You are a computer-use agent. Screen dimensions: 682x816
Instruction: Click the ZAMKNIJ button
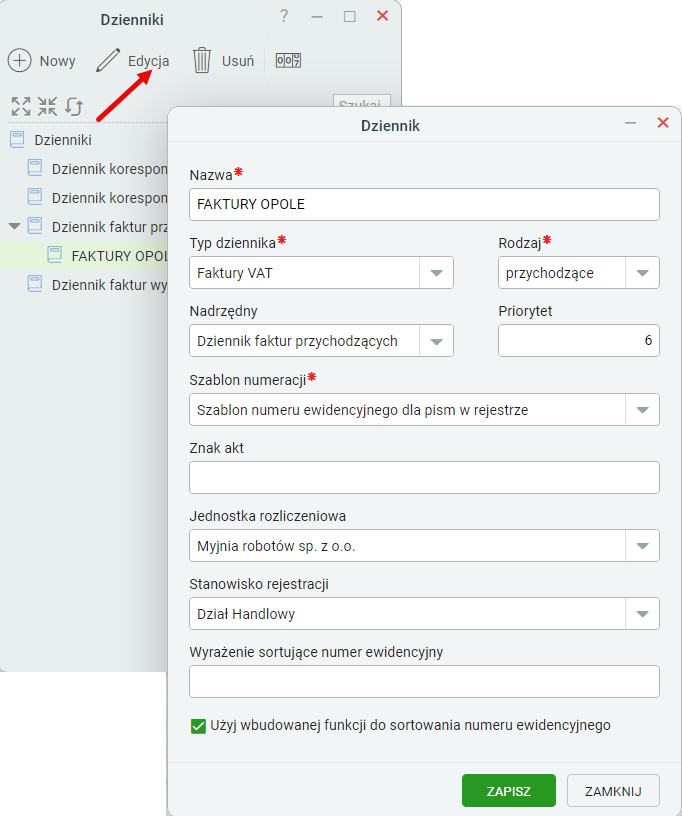(x=613, y=790)
